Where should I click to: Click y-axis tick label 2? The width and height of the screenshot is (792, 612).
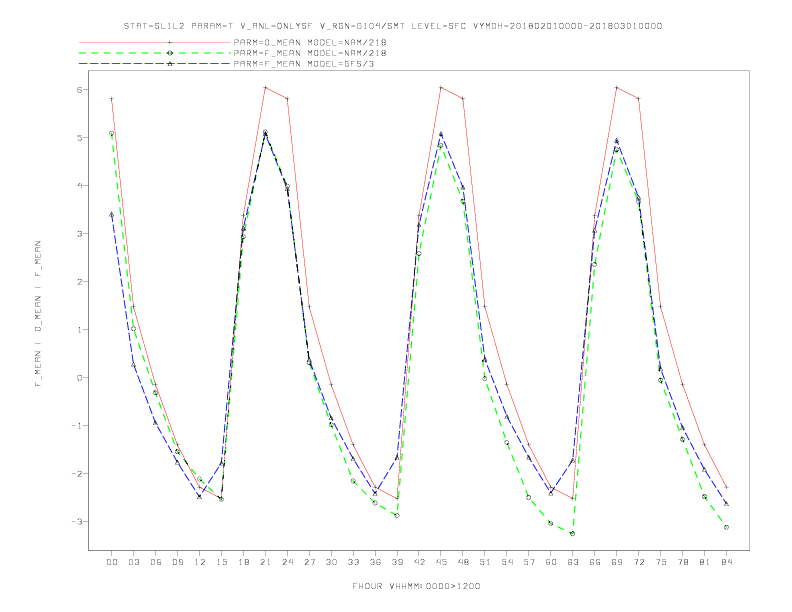[x=79, y=281]
